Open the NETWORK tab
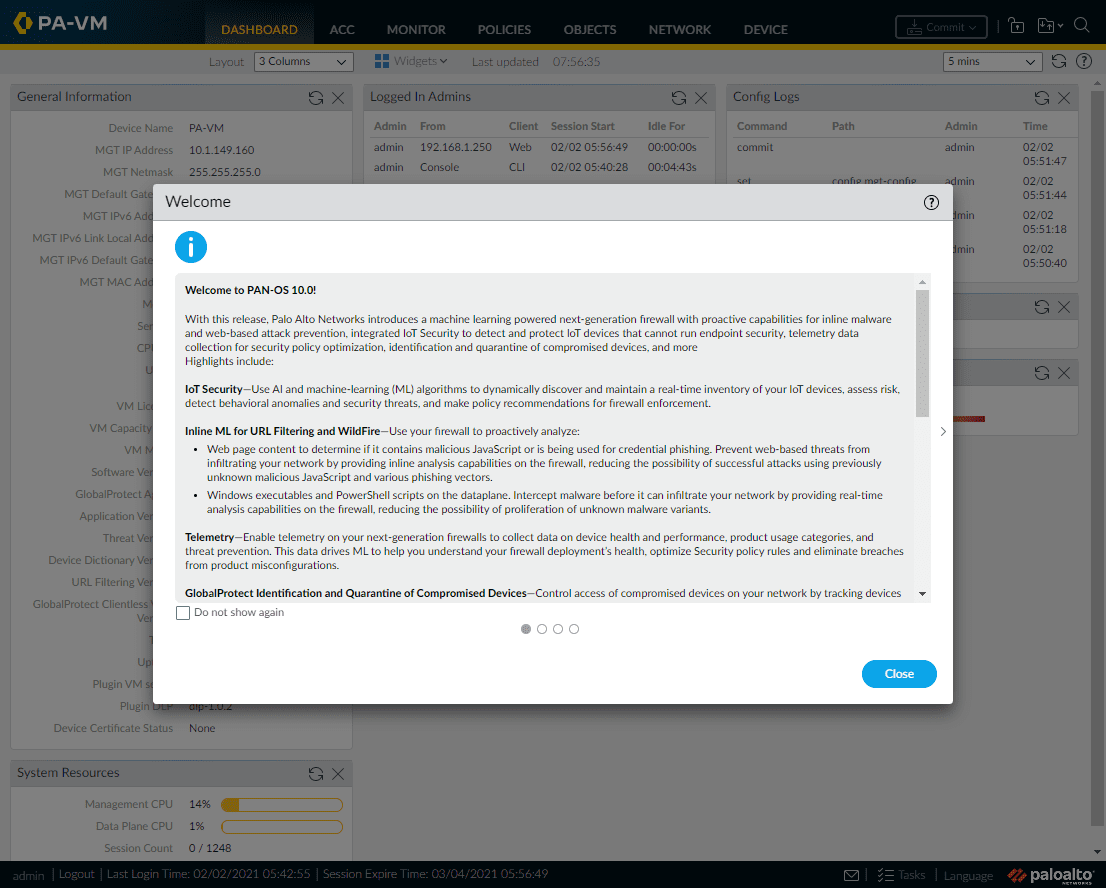 [680, 30]
